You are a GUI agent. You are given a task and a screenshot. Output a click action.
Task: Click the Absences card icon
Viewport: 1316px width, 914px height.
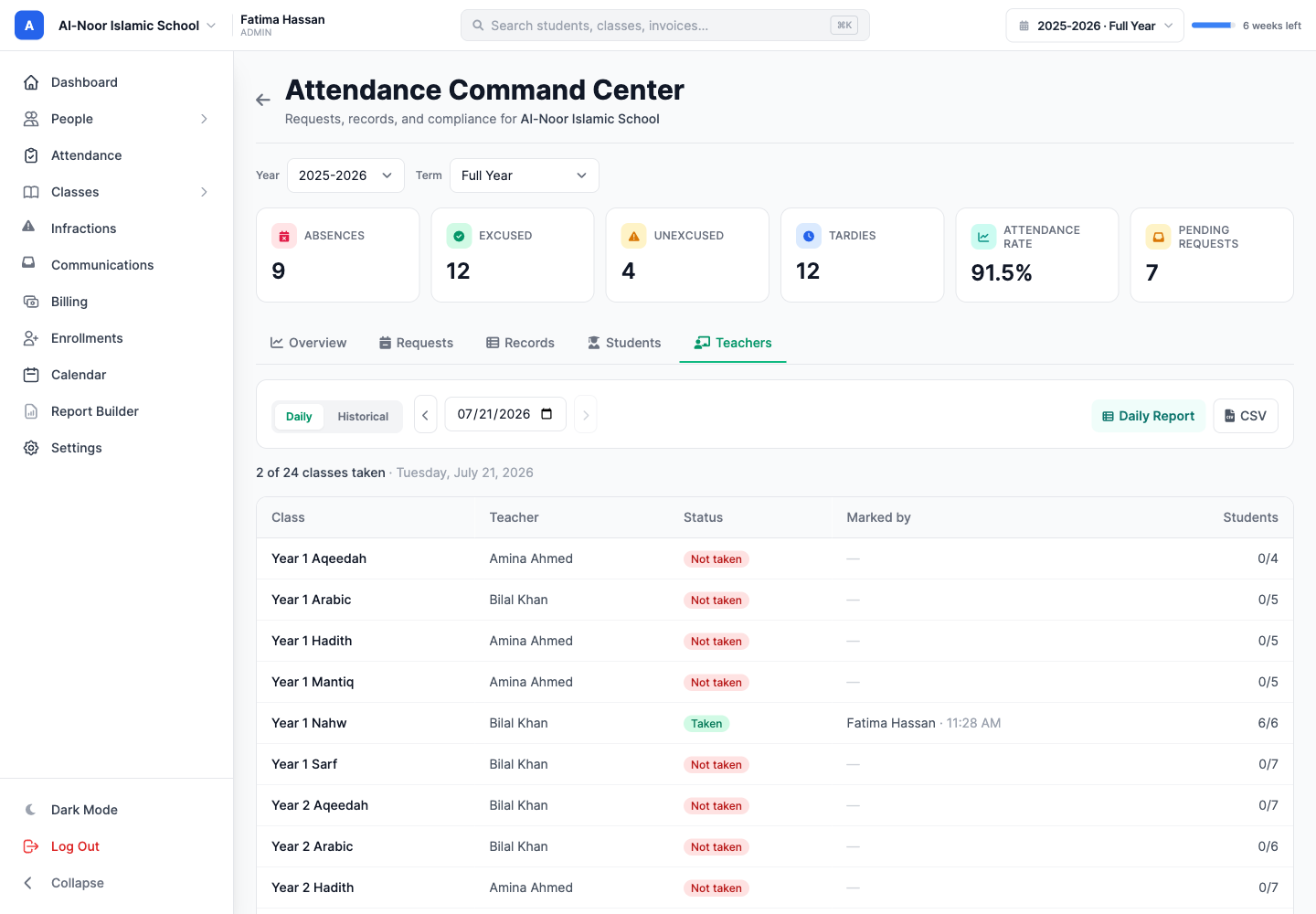[284, 236]
